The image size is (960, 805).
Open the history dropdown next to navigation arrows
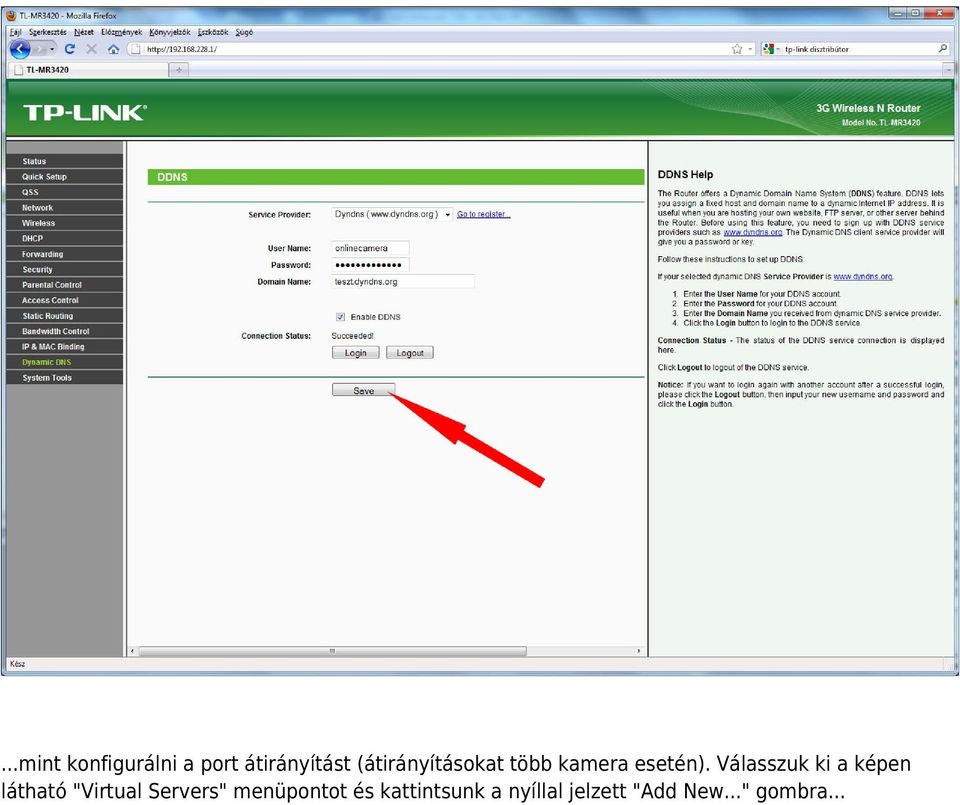pos(52,49)
